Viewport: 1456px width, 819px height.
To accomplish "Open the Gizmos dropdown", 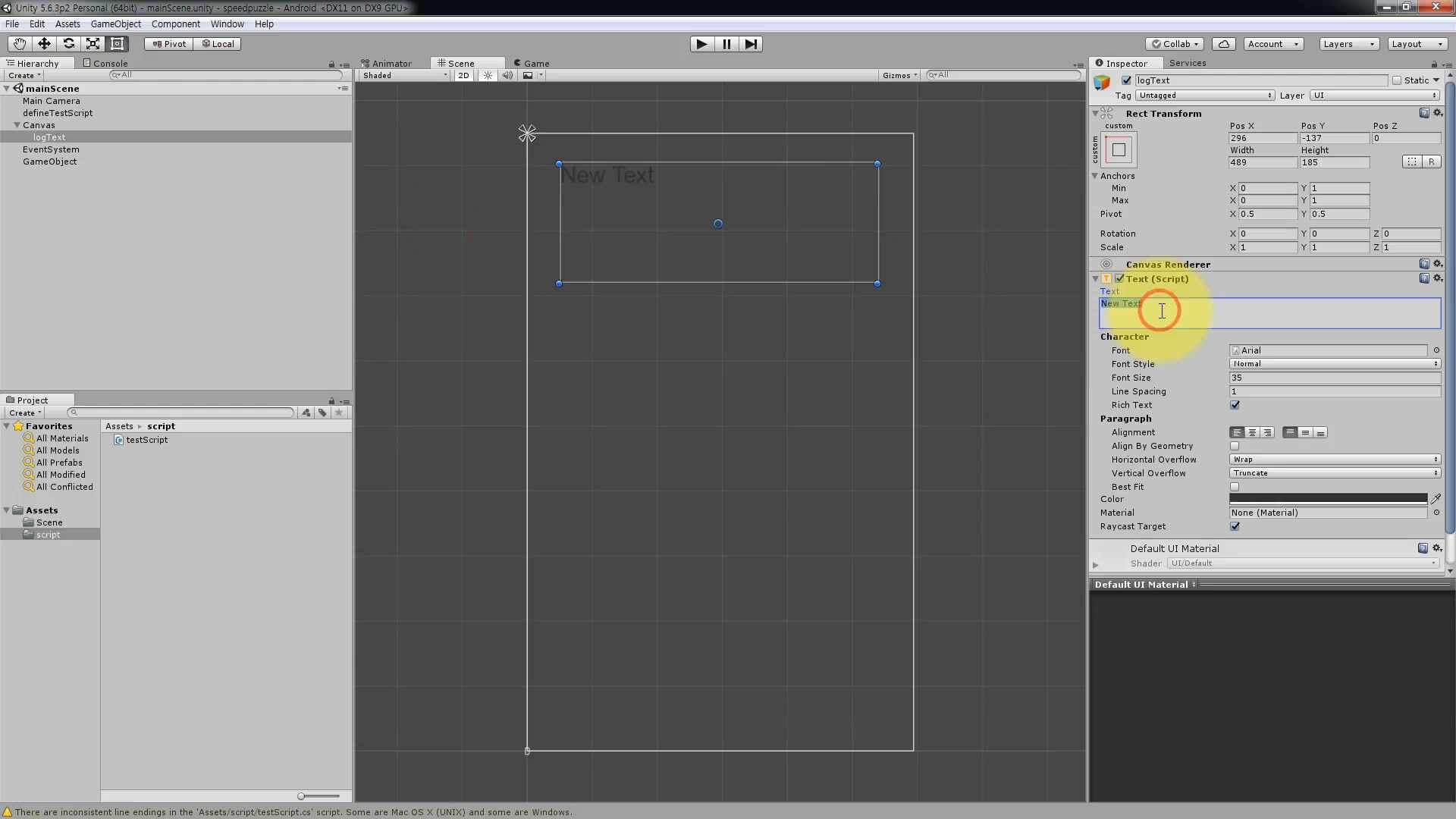I will pyautogui.click(x=900, y=75).
